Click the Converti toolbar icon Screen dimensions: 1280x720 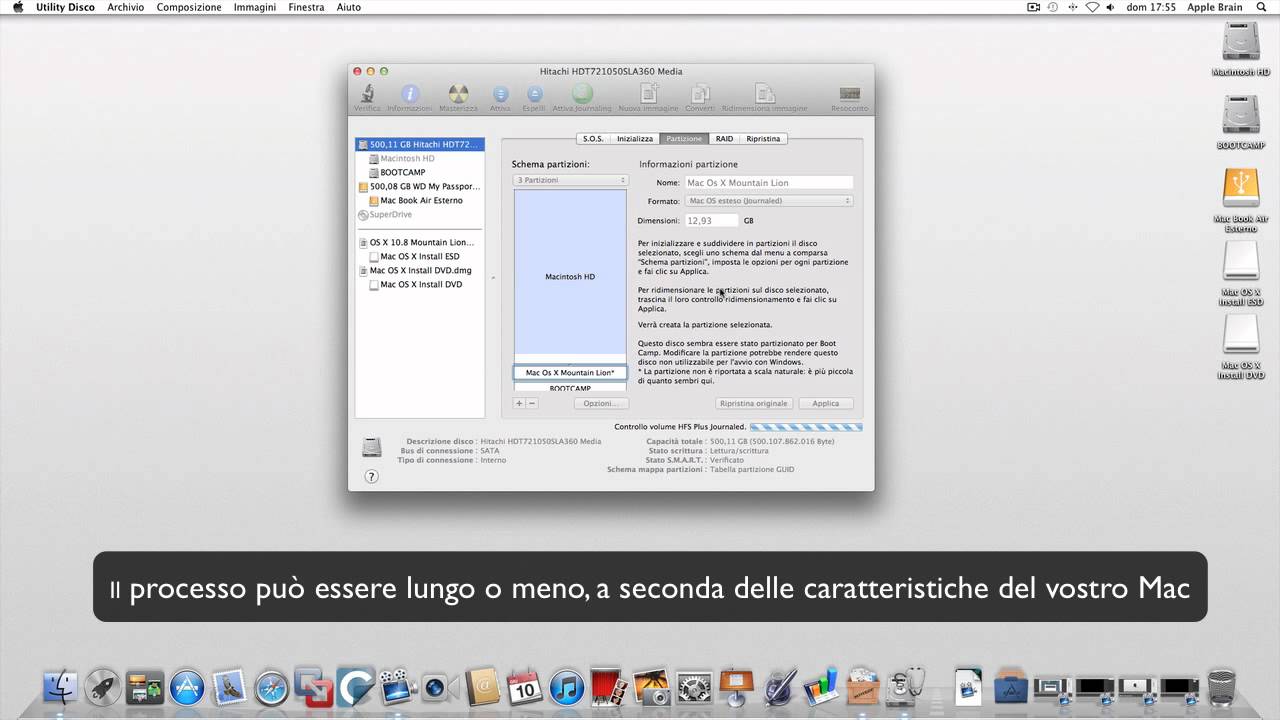coord(700,93)
